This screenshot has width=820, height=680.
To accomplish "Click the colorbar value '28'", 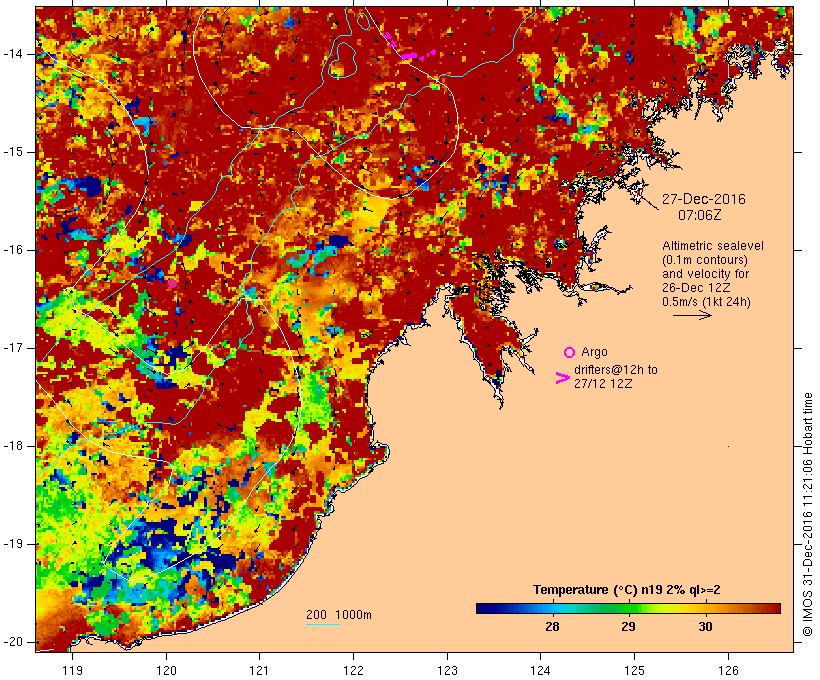I will click(552, 627).
